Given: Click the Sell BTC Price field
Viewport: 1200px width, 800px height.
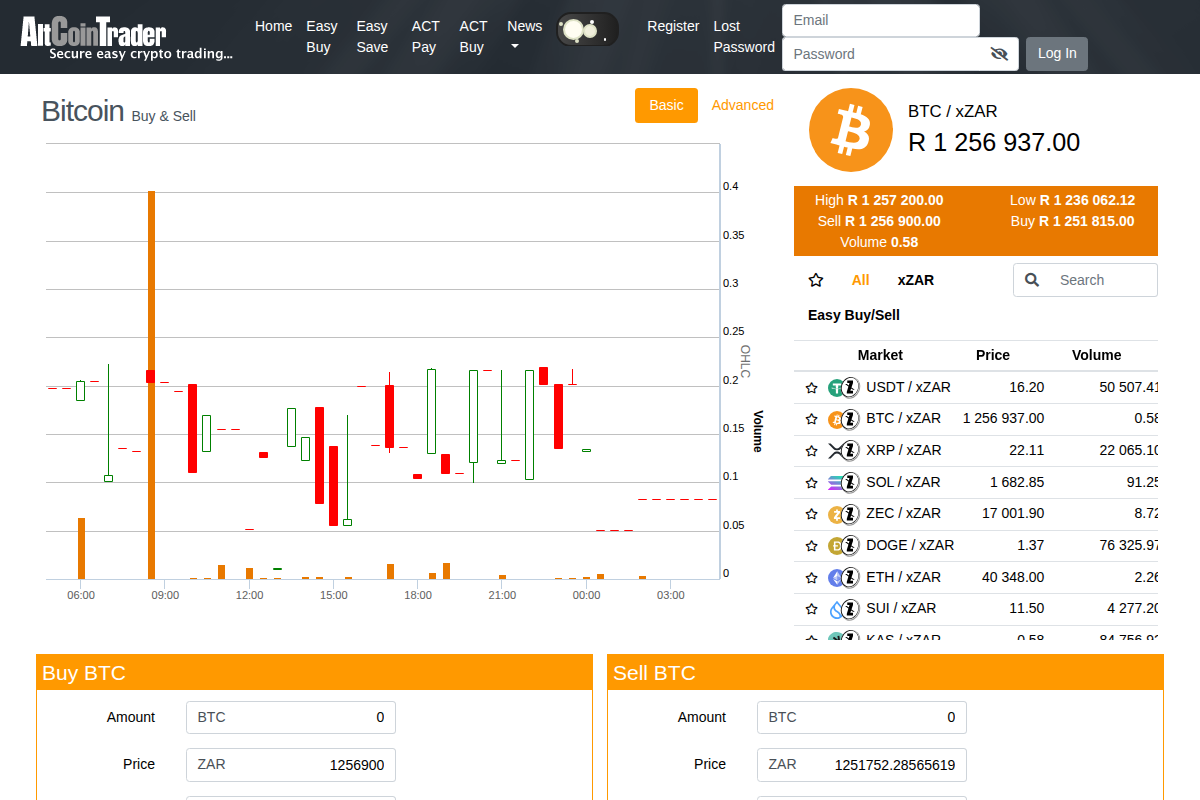Looking at the screenshot, I should tap(862, 764).
